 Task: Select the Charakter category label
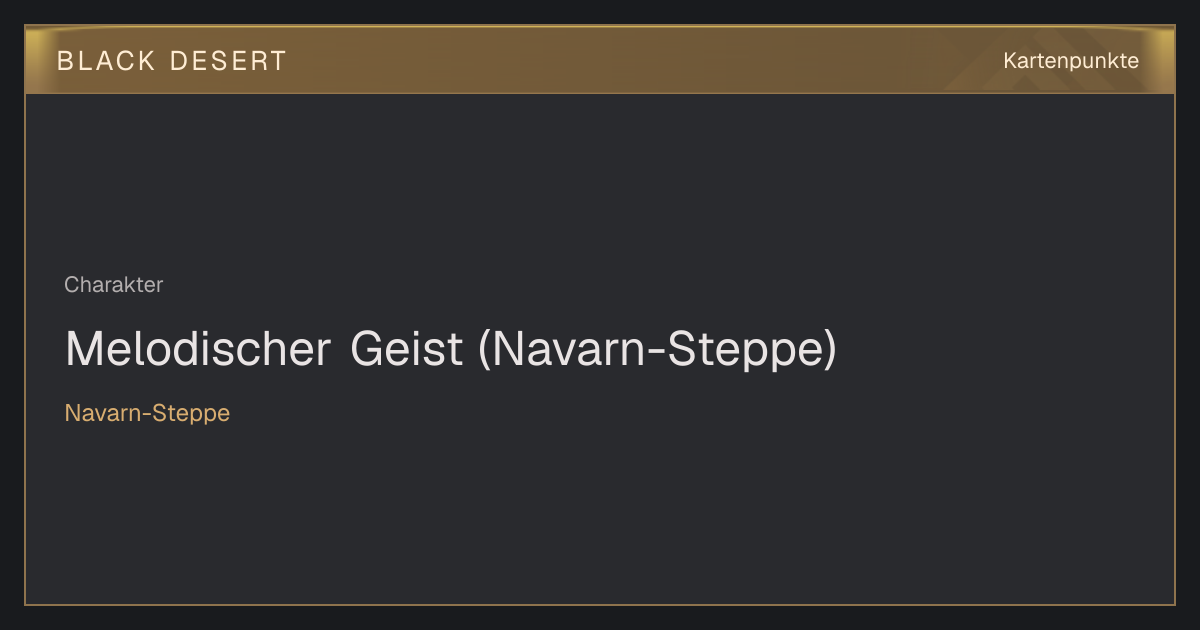[x=114, y=285]
